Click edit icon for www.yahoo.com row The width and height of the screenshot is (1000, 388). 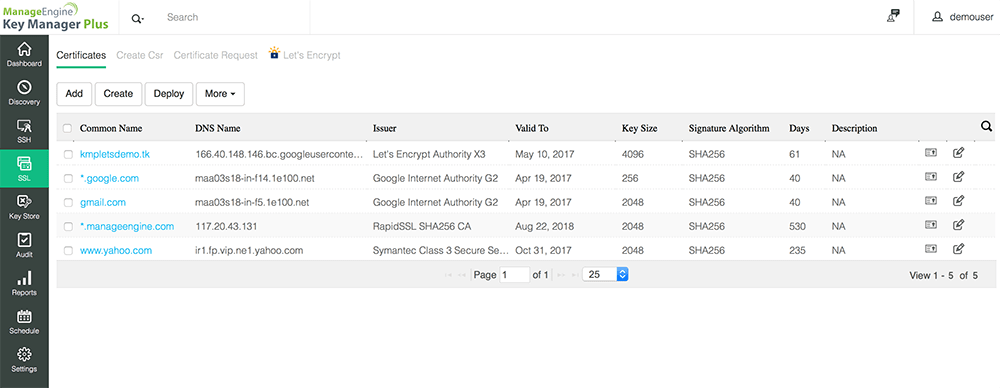[958, 249]
